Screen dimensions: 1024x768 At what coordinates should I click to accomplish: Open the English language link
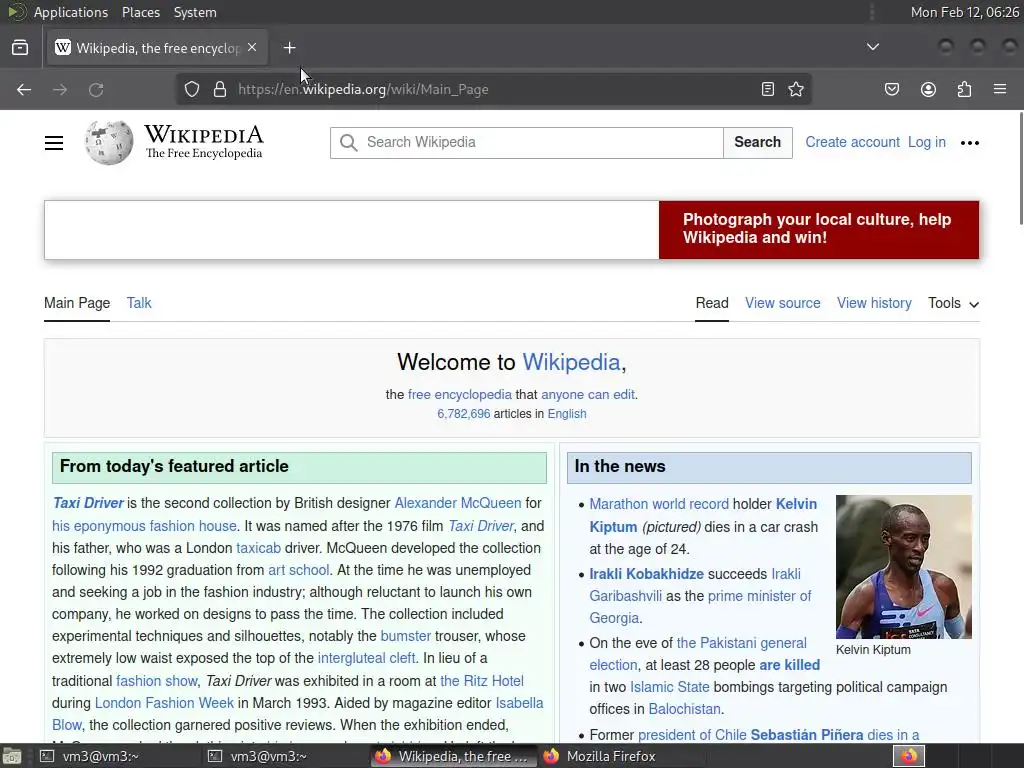point(567,414)
